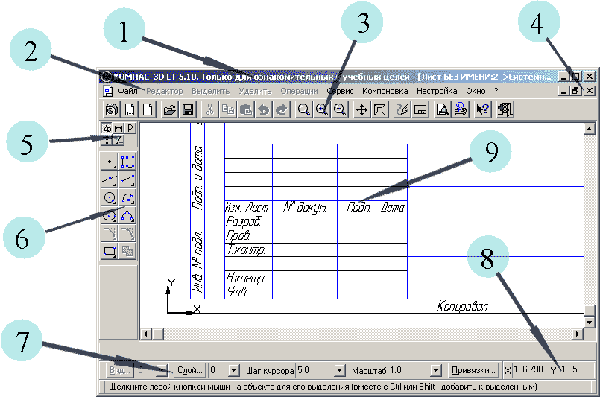Open context help arrow-question icon
600x397 pixels.
pyautogui.click(x=483, y=110)
